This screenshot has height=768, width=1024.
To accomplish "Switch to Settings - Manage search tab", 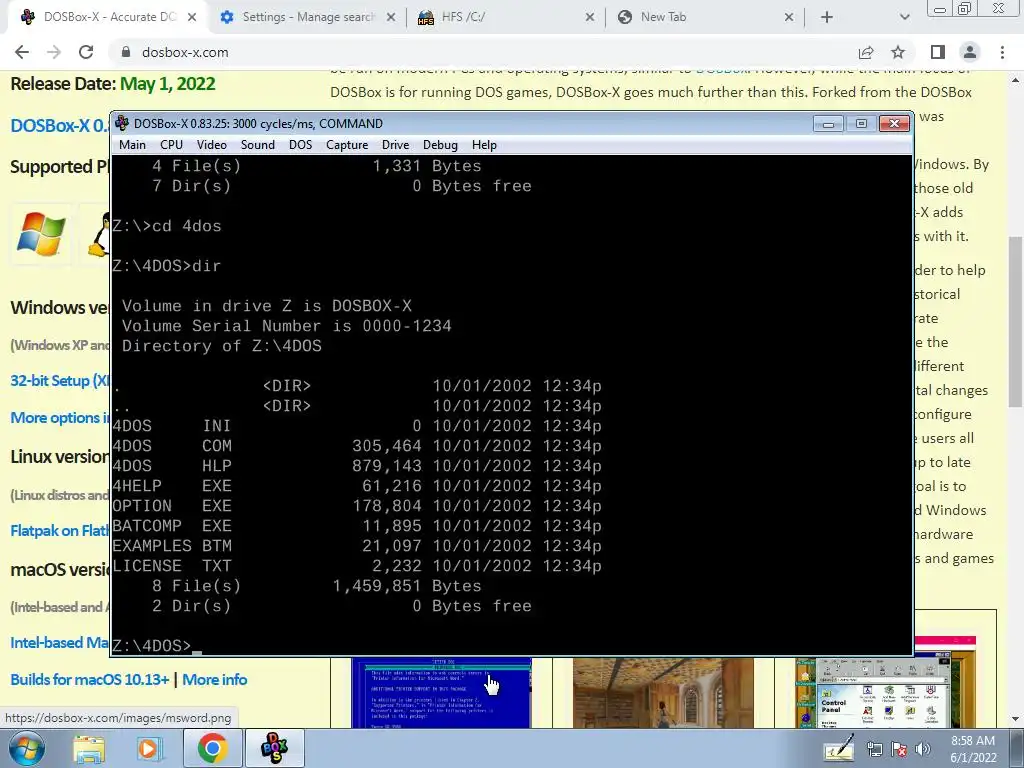I will tap(307, 17).
